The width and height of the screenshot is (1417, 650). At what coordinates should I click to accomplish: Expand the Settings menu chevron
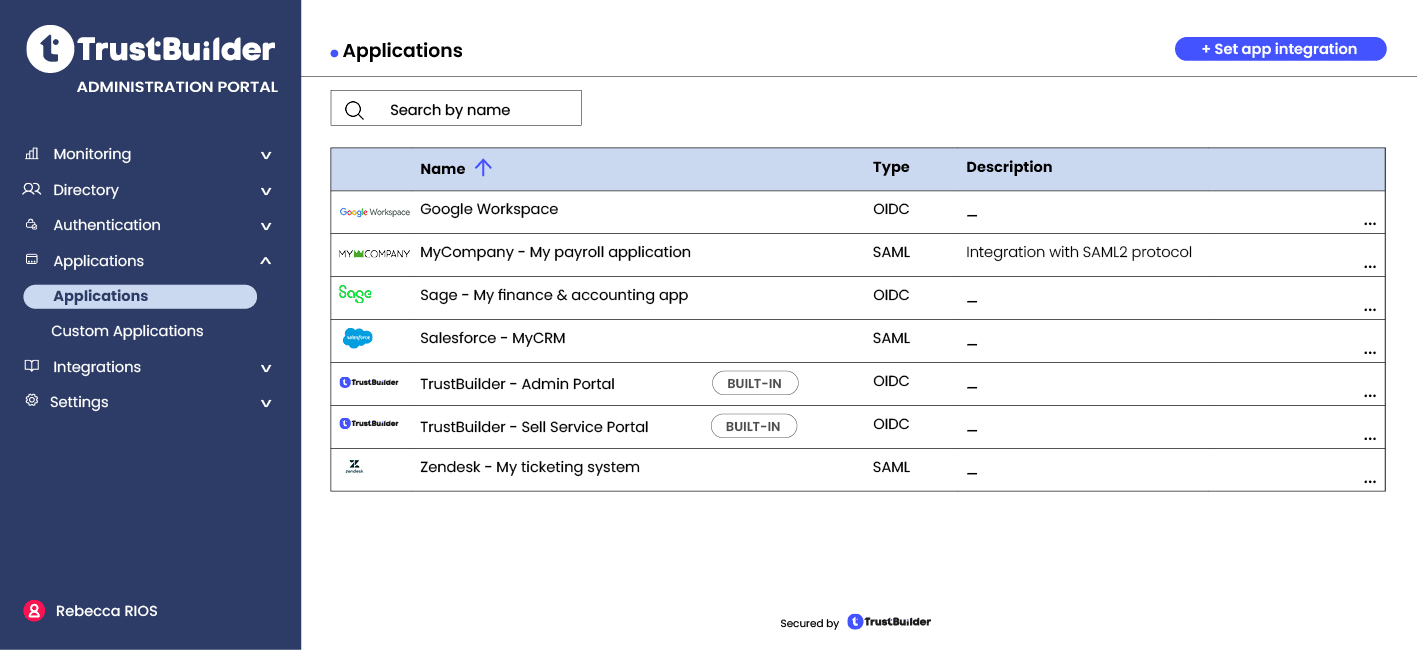click(x=266, y=403)
